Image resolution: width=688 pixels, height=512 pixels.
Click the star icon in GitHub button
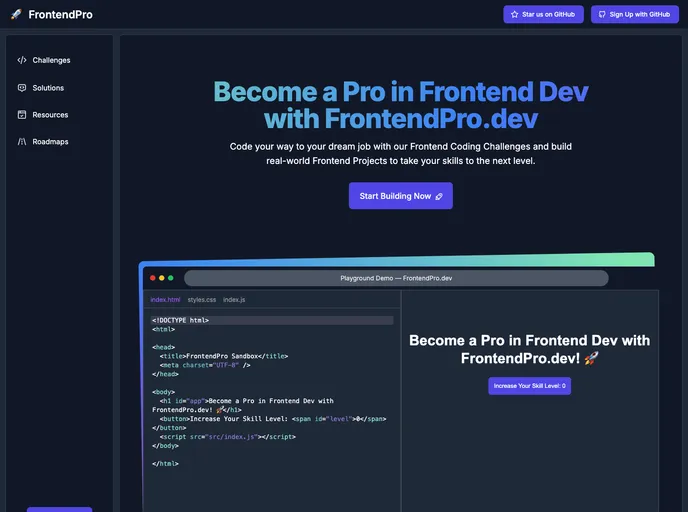click(x=515, y=14)
